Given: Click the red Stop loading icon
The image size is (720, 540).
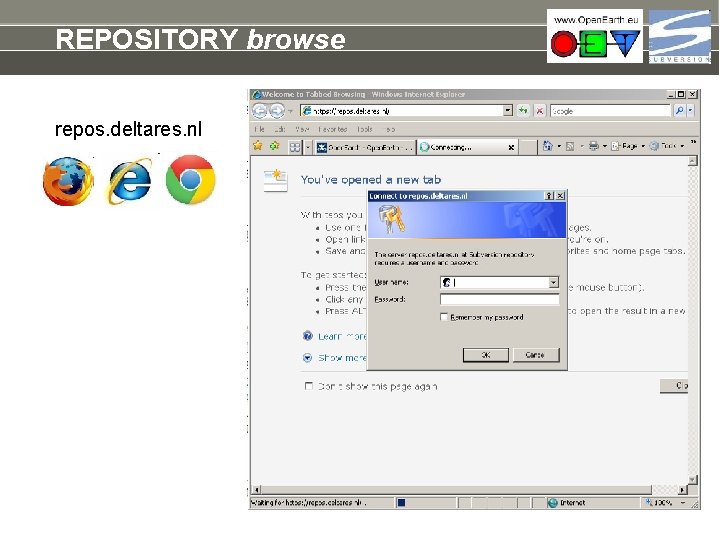Looking at the screenshot, I should click(540, 111).
